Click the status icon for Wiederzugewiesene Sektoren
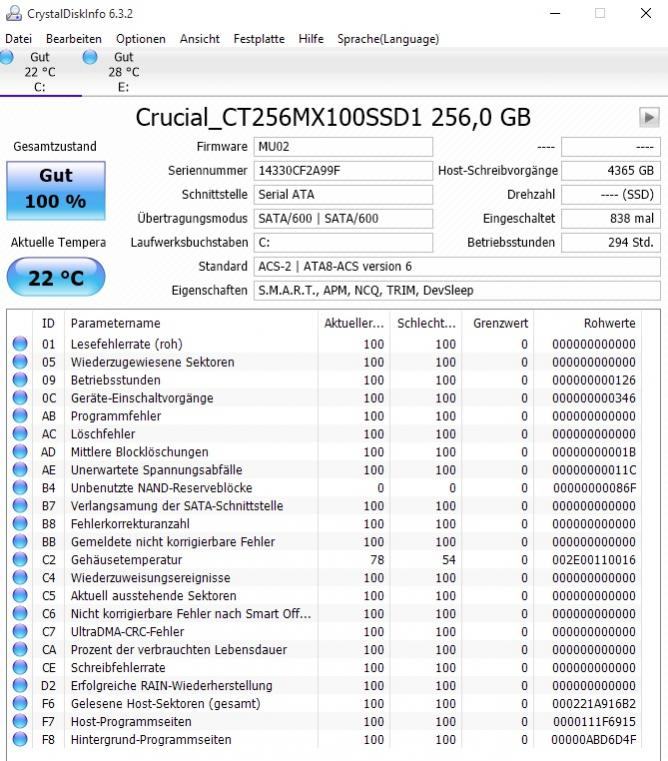This screenshot has height=761, width=668. pyautogui.click(x=20, y=362)
